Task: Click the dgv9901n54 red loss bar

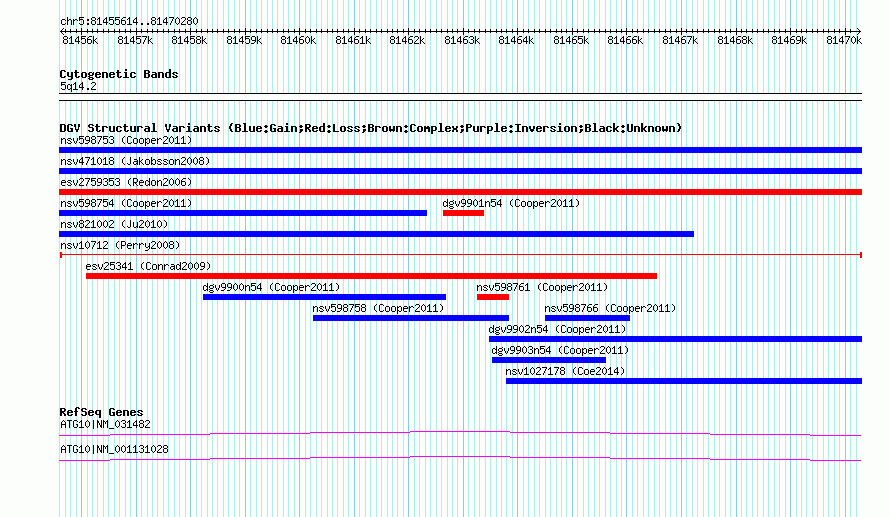Action: (x=463, y=213)
